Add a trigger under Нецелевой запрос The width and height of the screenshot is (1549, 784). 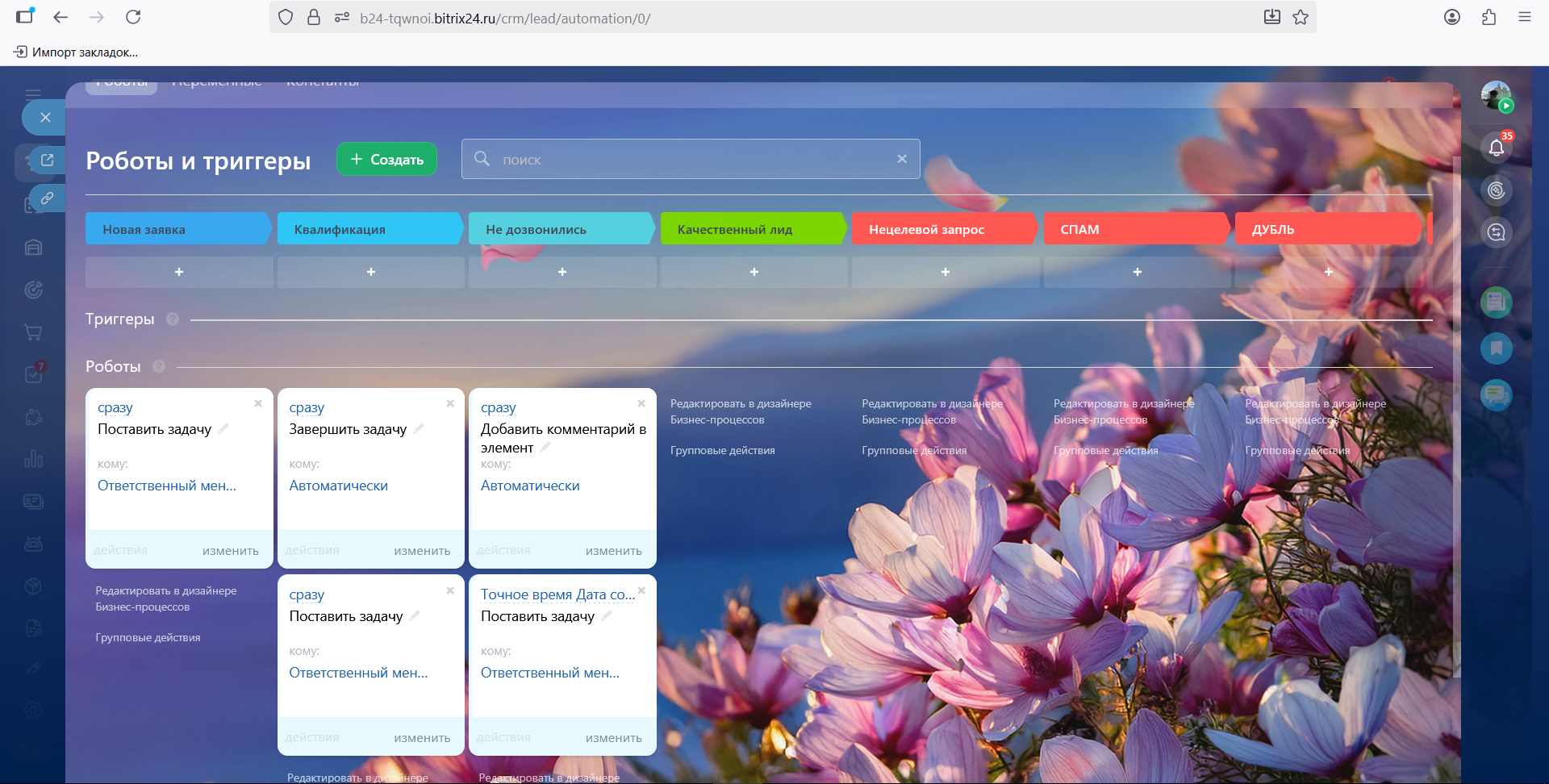(946, 272)
